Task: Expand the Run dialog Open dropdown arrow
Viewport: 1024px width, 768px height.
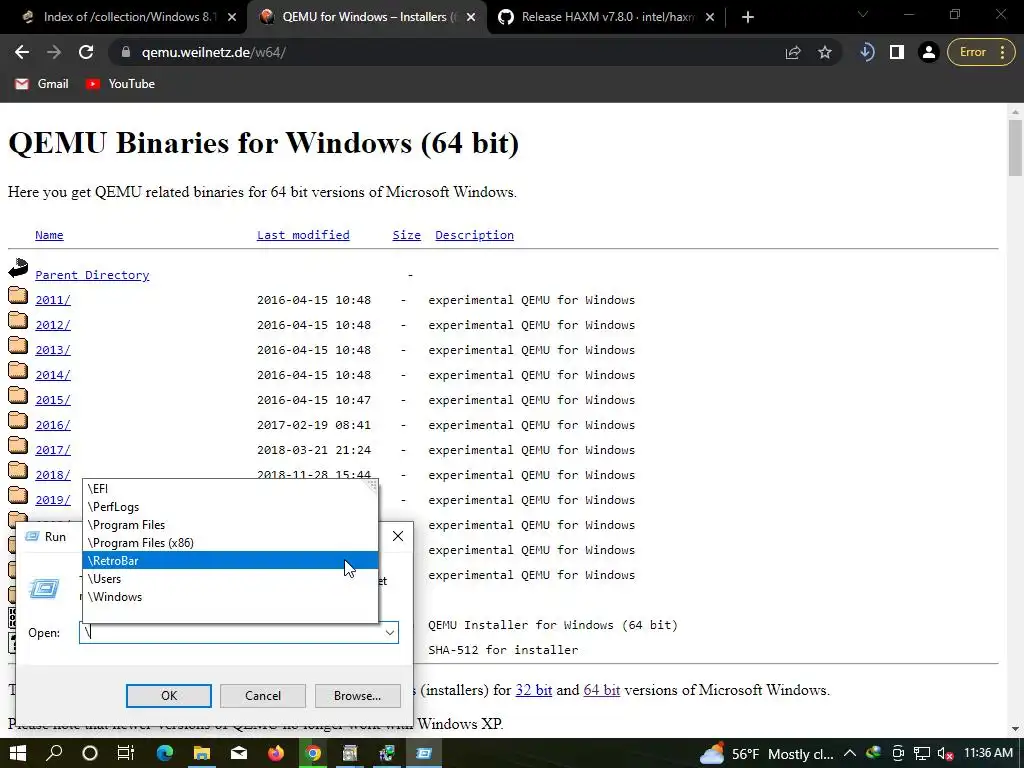Action: (389, 633)
